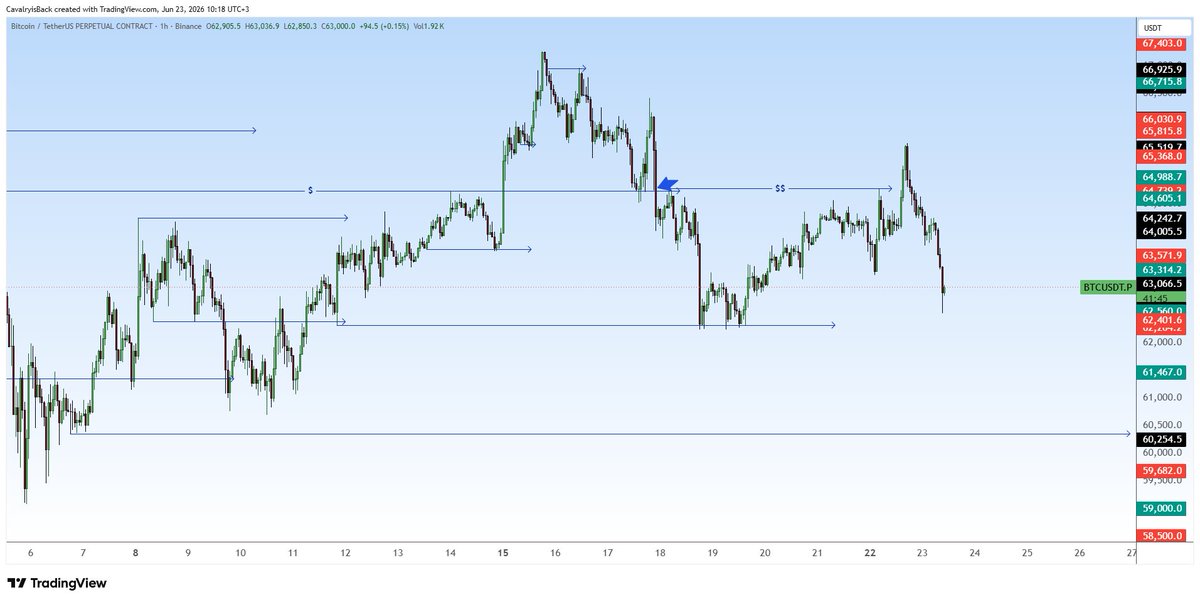
Task: Select the 65,815.8 red price label
Action: point(1163,131)
